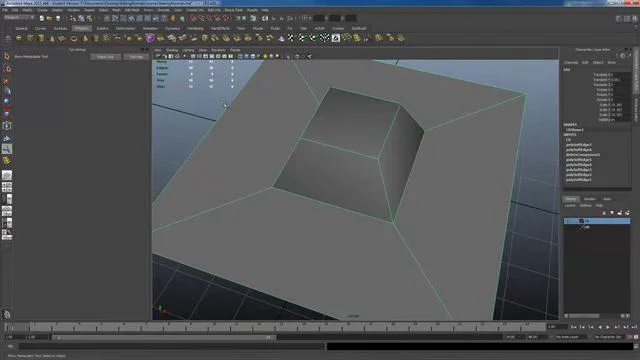Select the topmost polySoftEdge input node
Screen dimensions: 640x360
coord(579,145)
